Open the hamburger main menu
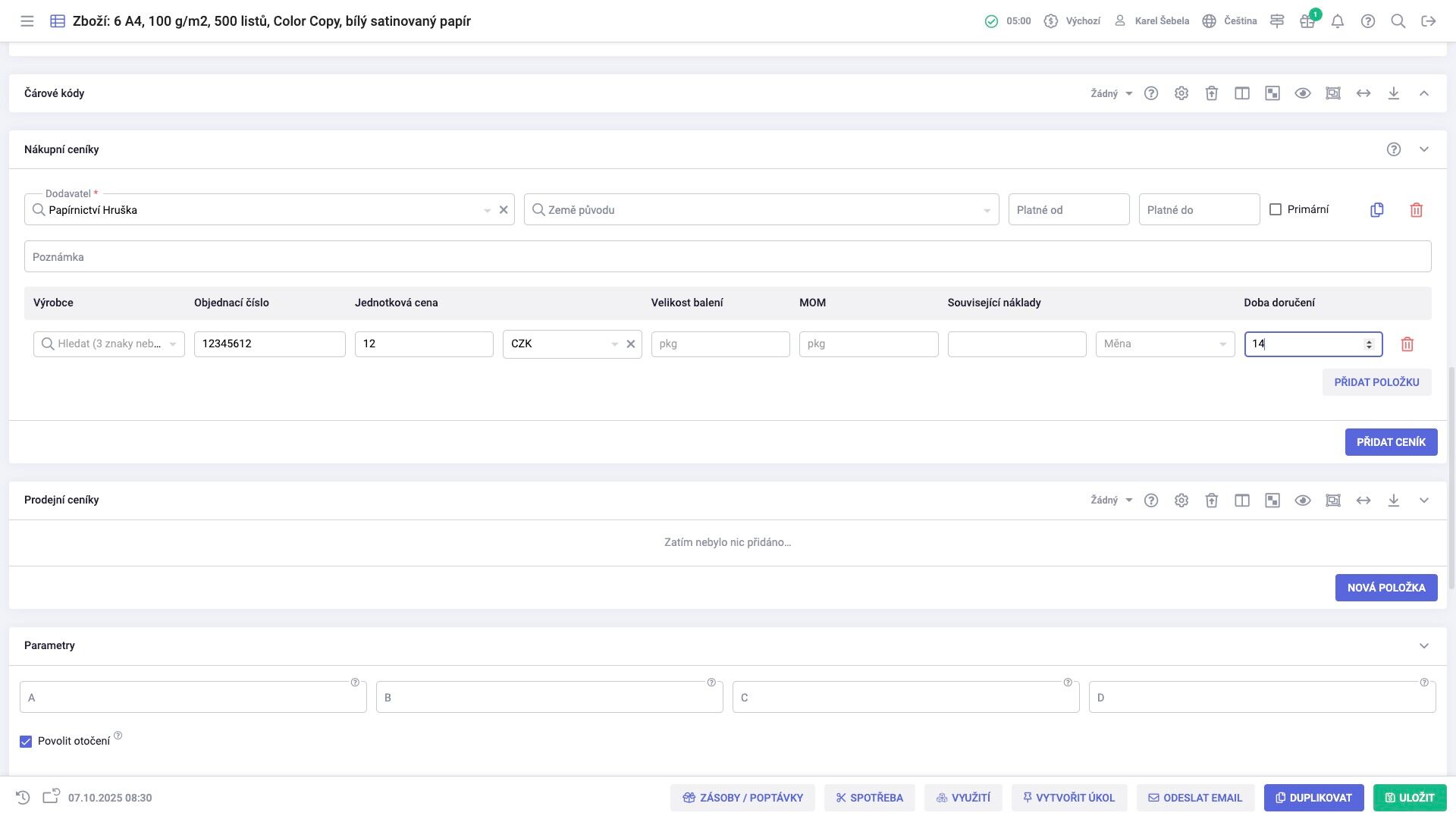Image resolution: width=1456 pixels, height=819 pixels. [27, 21]
